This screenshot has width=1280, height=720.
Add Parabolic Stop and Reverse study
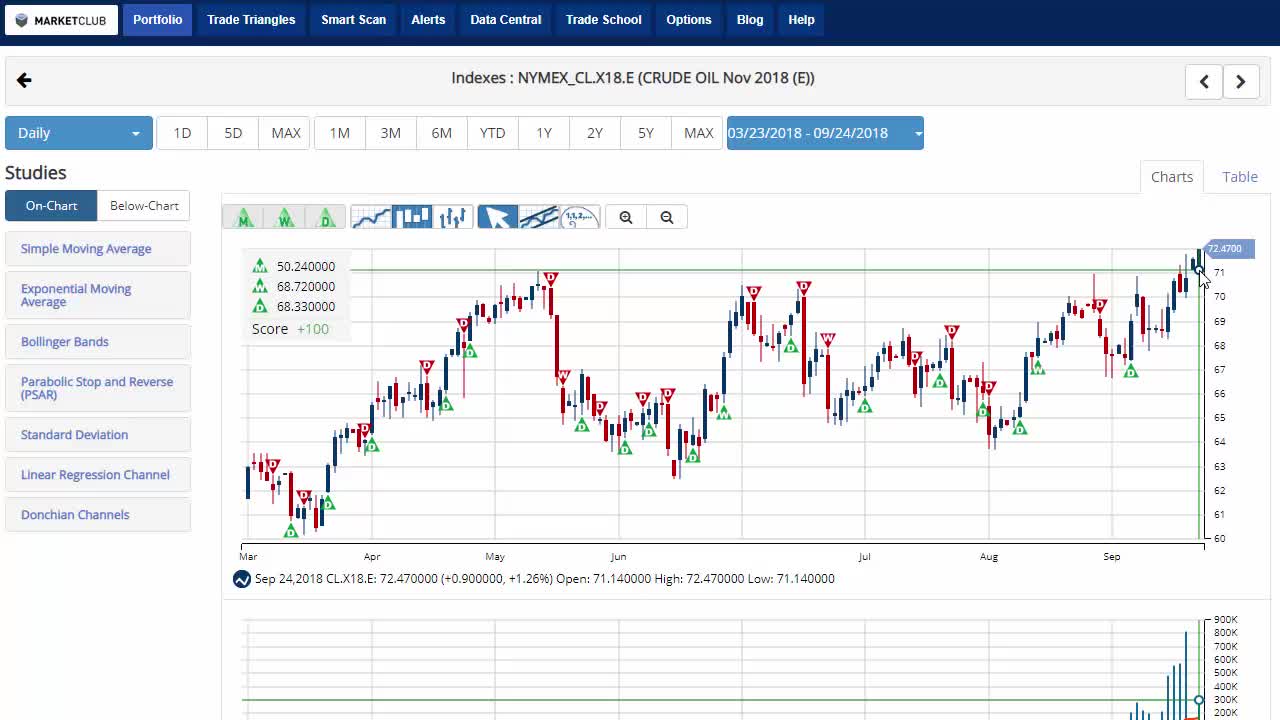pyautogui.click(x=97, y=388)
